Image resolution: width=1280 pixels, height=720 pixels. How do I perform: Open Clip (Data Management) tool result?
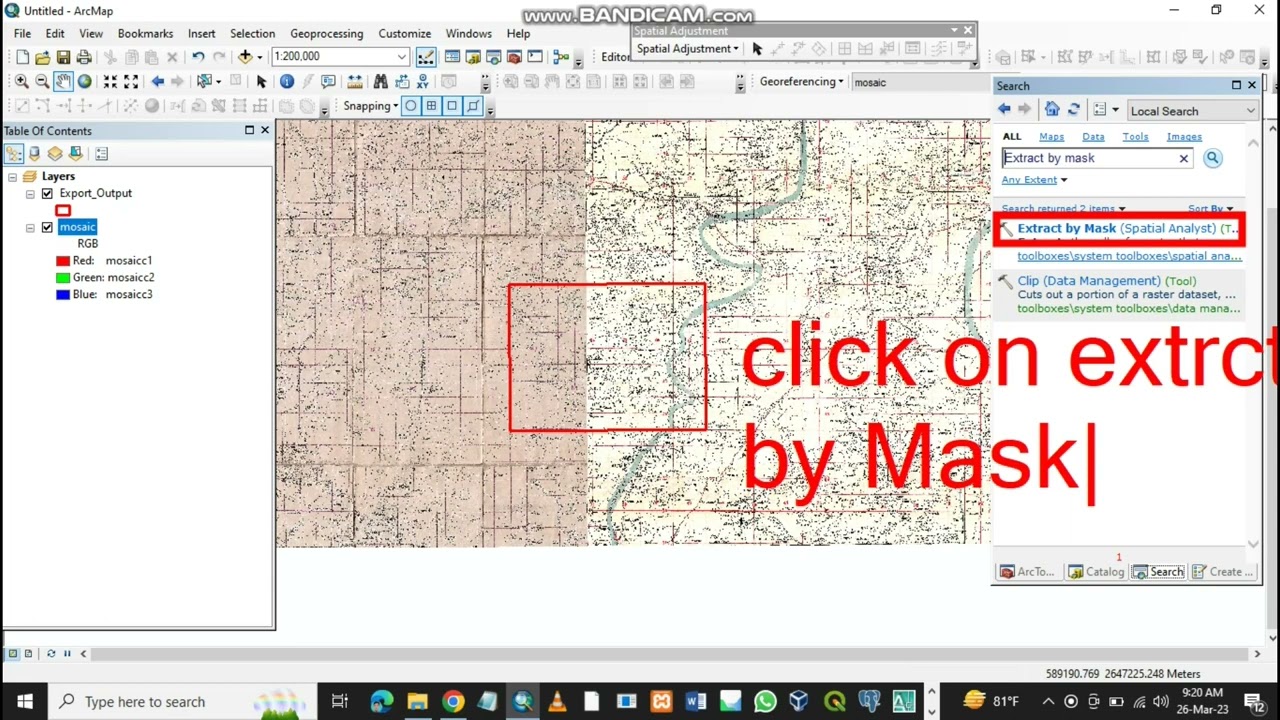(1089, 281)
